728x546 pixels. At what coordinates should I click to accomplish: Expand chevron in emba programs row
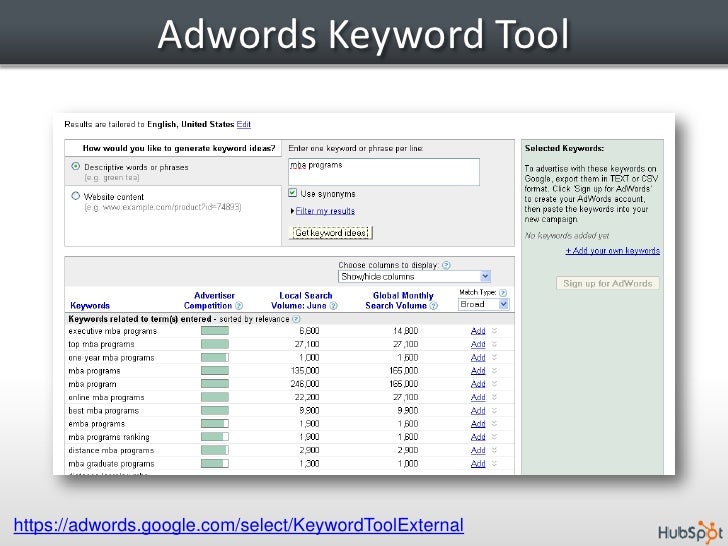[x=494, y=424]
